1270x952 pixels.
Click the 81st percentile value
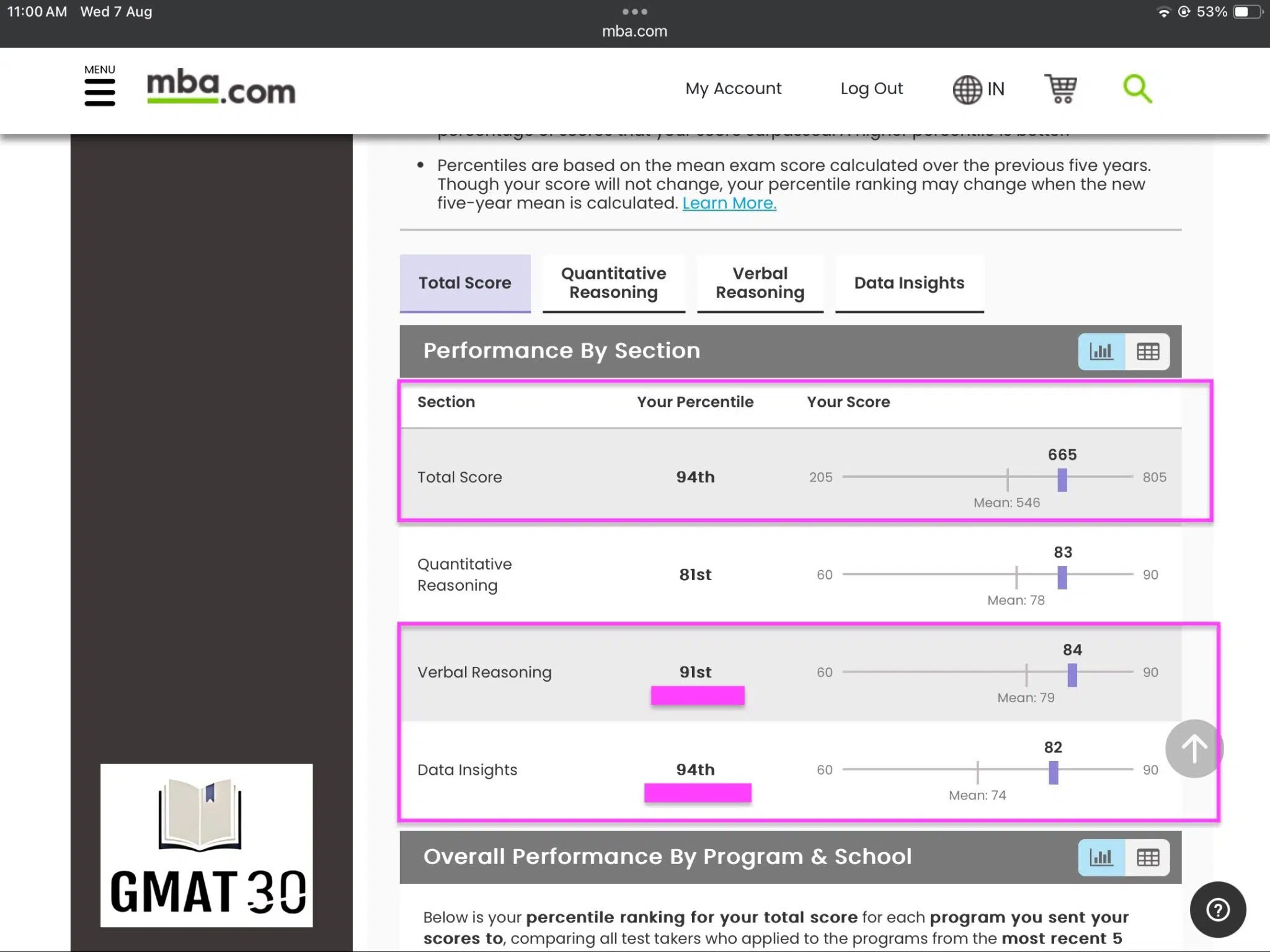point(695,575)
